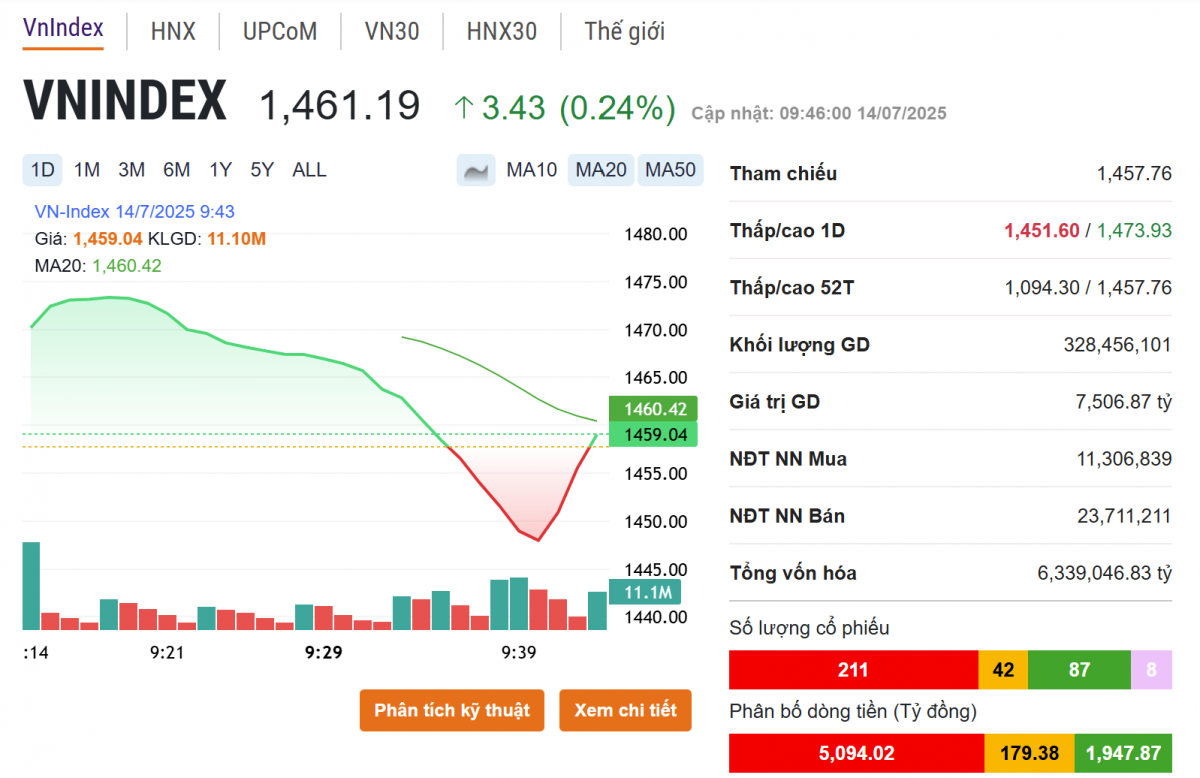This screenshot has width=1200, height=778.
Task: Click the 9:29 time axis label
Action: 323,652
